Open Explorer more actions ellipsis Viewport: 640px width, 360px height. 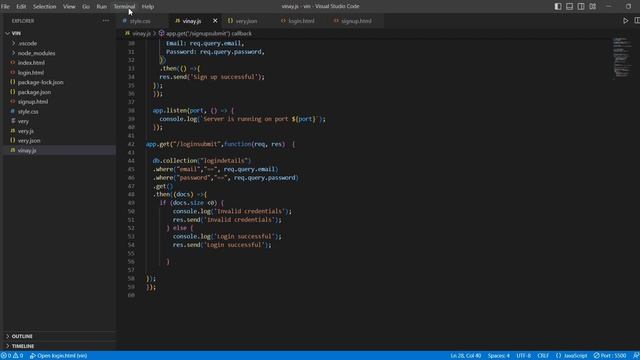106,20
